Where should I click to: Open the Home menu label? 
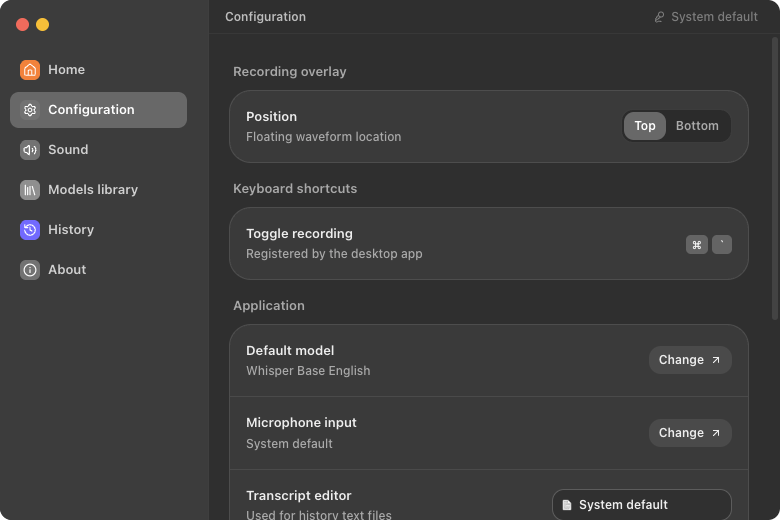(67, 70)
